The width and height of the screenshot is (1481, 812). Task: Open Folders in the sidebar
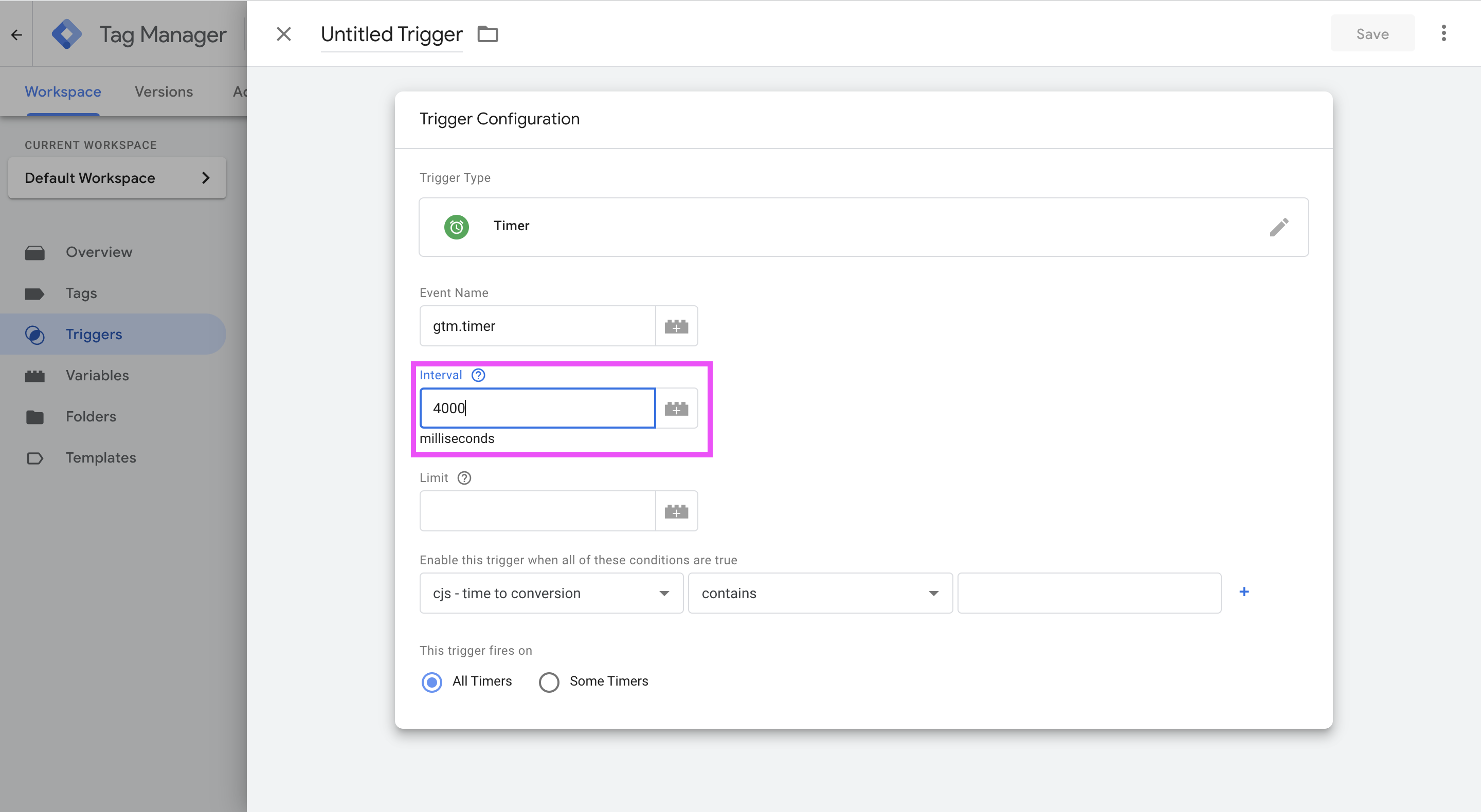click(91, 417)
